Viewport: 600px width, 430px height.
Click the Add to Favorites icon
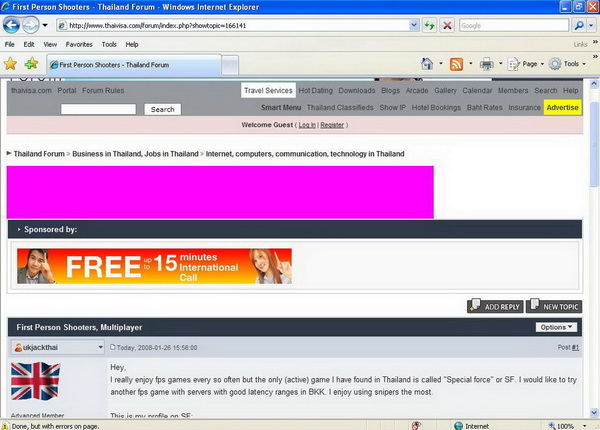coord(31,64)
